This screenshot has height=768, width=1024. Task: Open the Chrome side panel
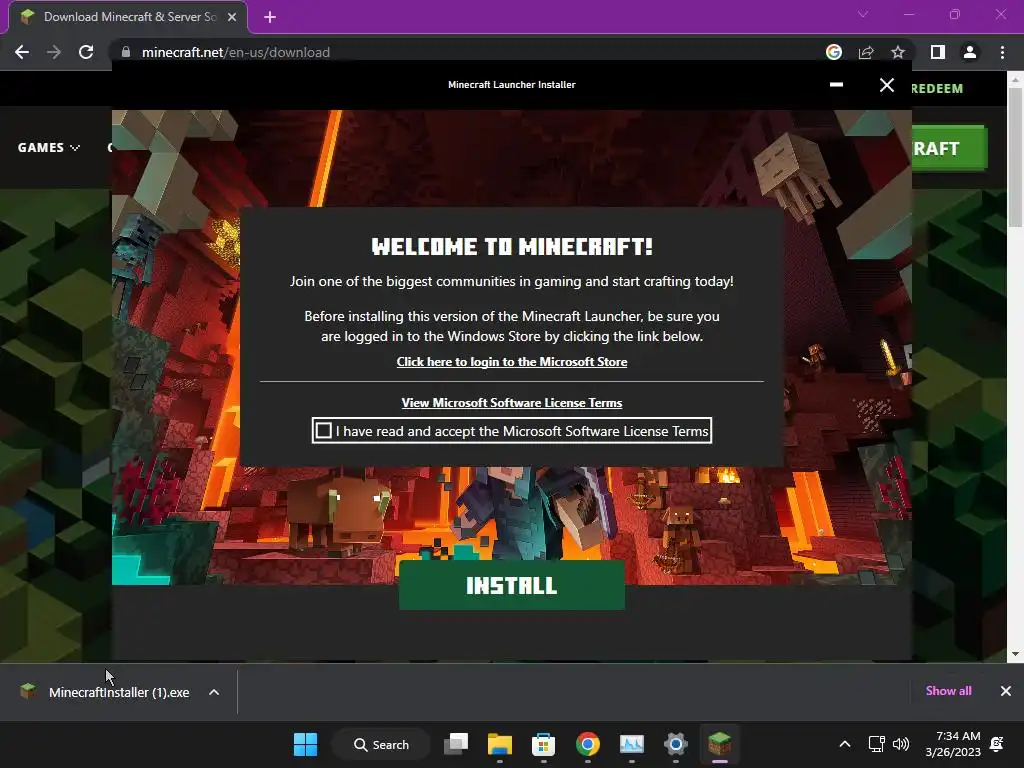[x=938, y=52]
